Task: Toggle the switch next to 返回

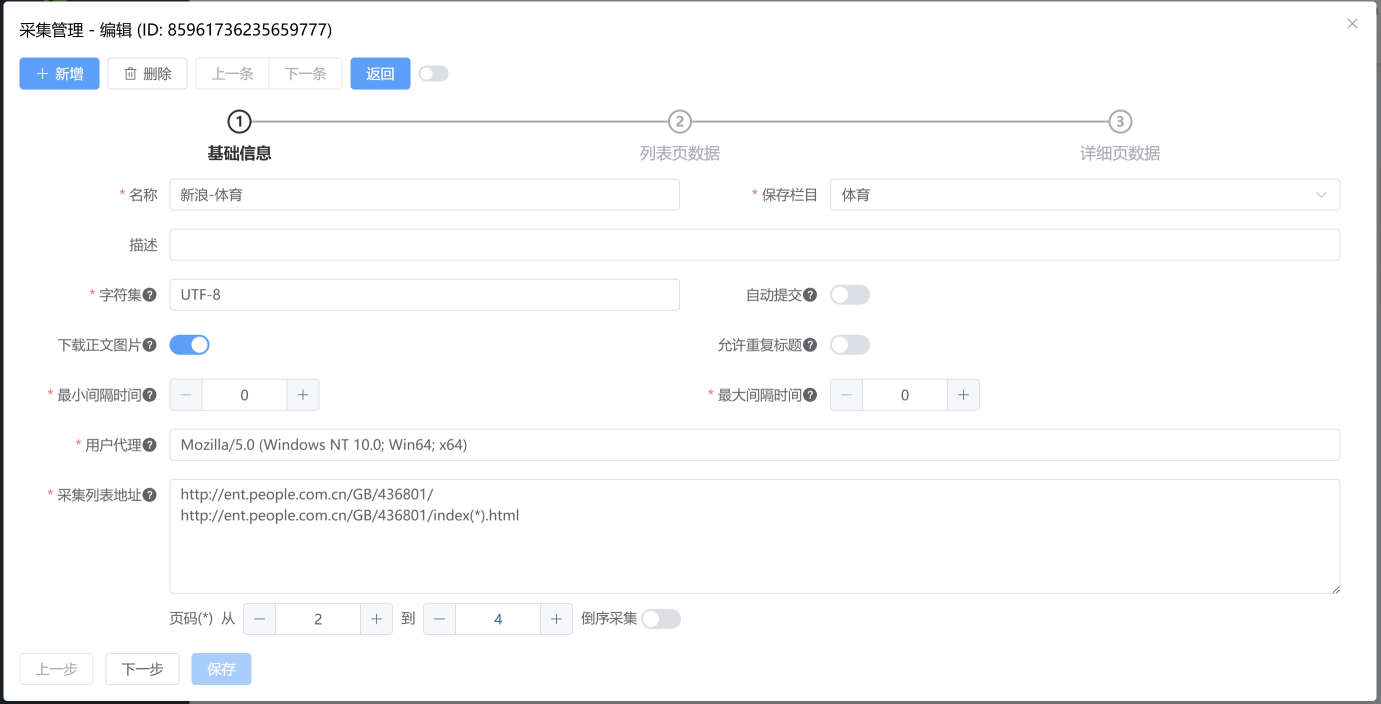Action: [x=433, y=74]
